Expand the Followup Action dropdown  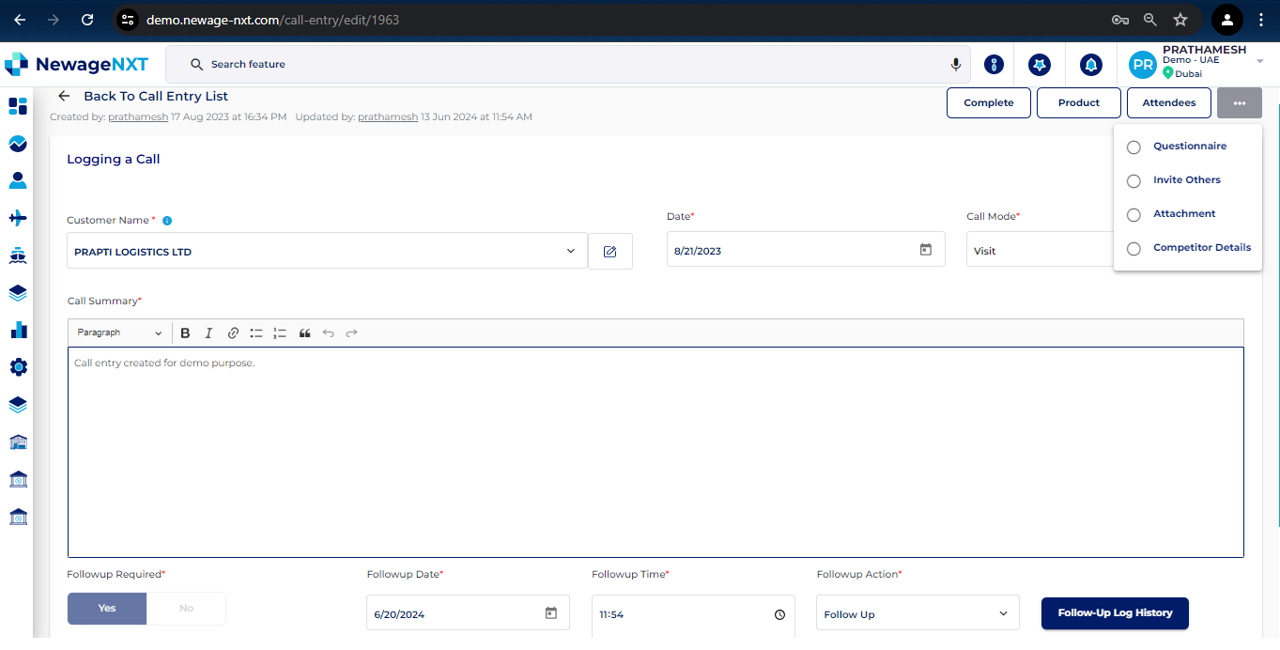tap(1004, 614)
